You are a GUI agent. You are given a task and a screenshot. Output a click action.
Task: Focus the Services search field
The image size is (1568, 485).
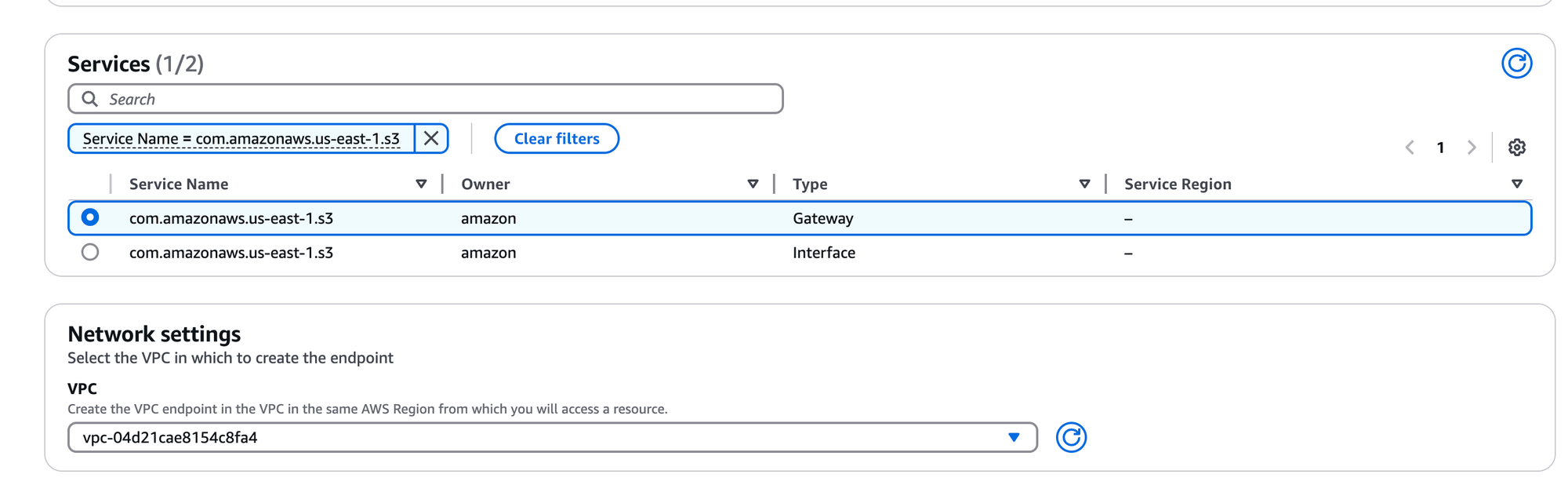[x=426, y=99]
